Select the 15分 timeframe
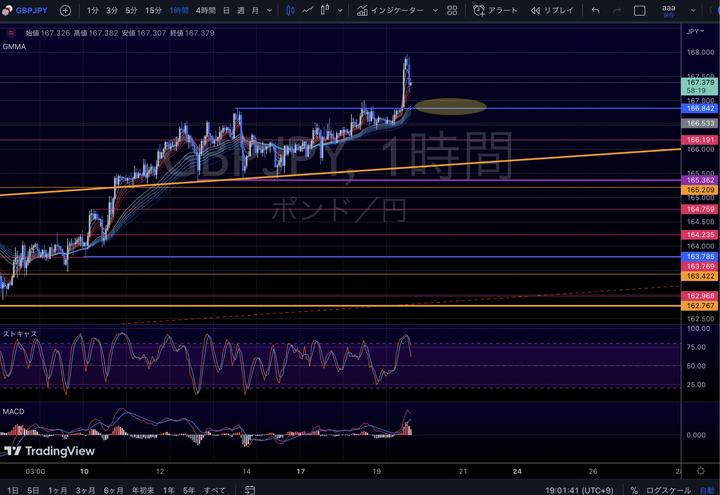The height and width of the screenshot is (495, 720). coord(153,10)
